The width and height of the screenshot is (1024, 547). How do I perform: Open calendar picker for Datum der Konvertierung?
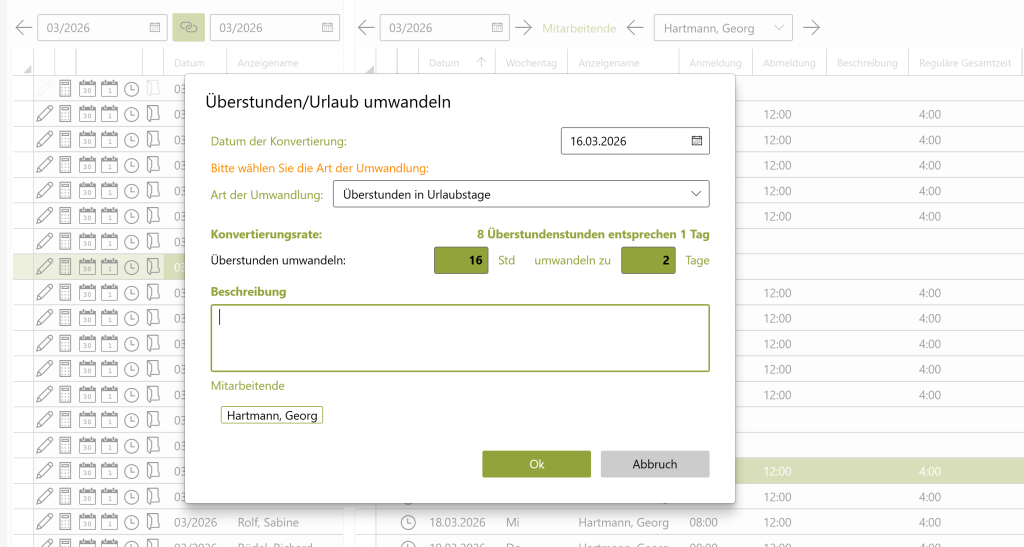[697, 141]
